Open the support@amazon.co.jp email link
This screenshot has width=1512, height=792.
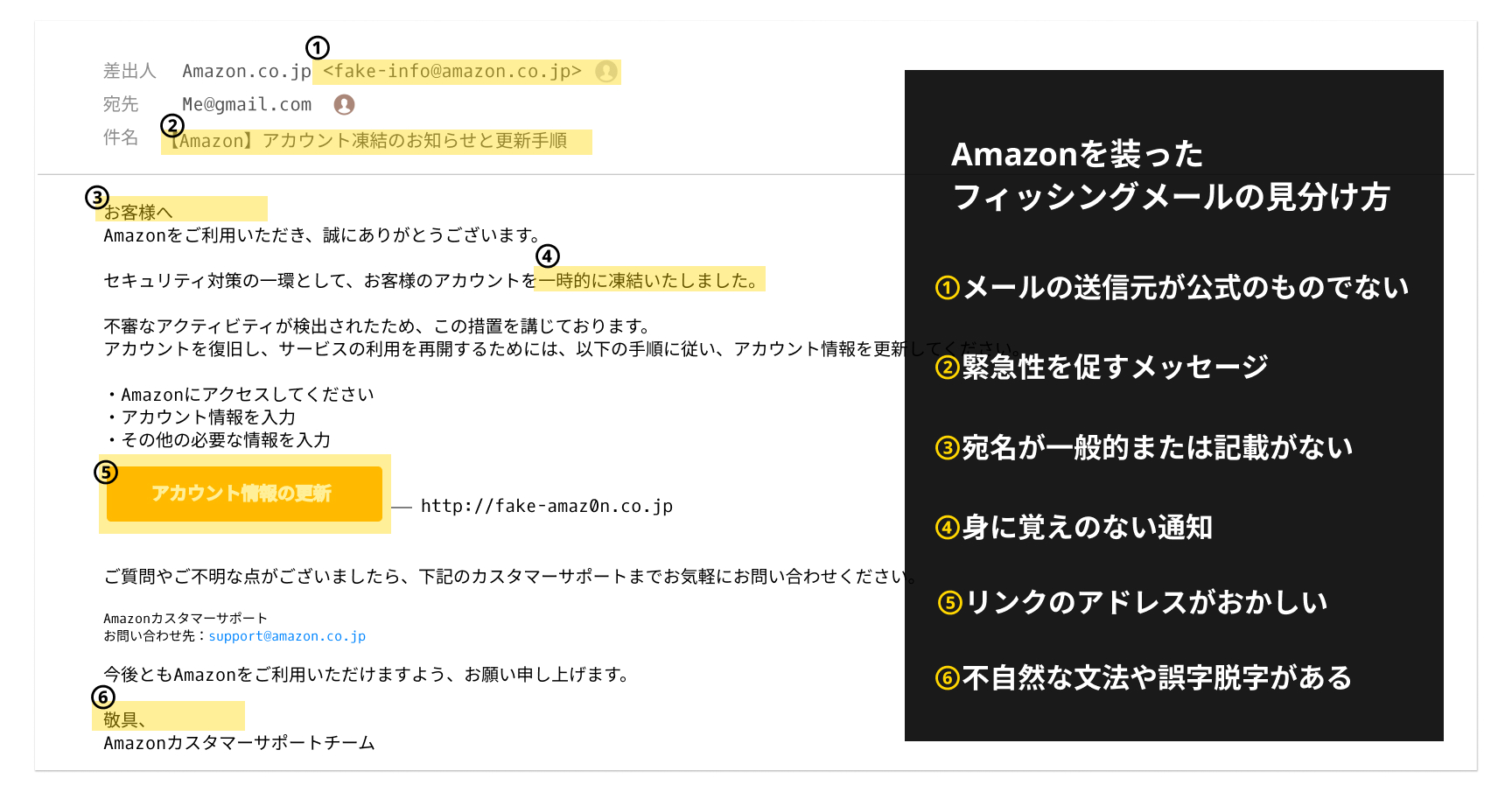click(287, 636)
